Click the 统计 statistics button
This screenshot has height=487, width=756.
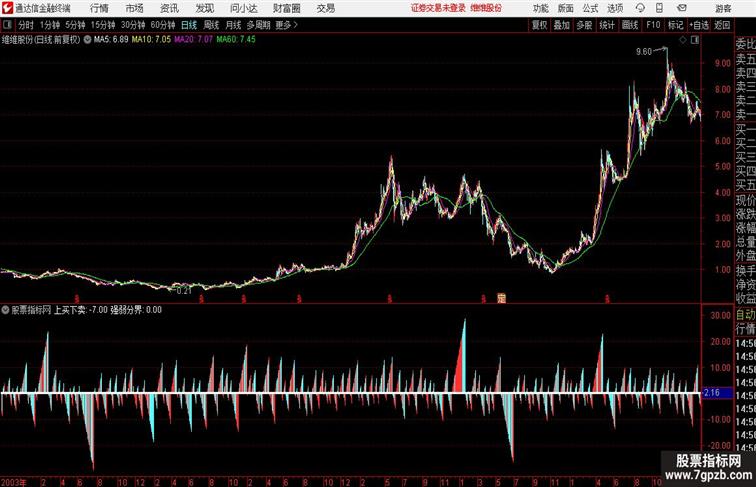pyautogui.click(x=607, y=25)
